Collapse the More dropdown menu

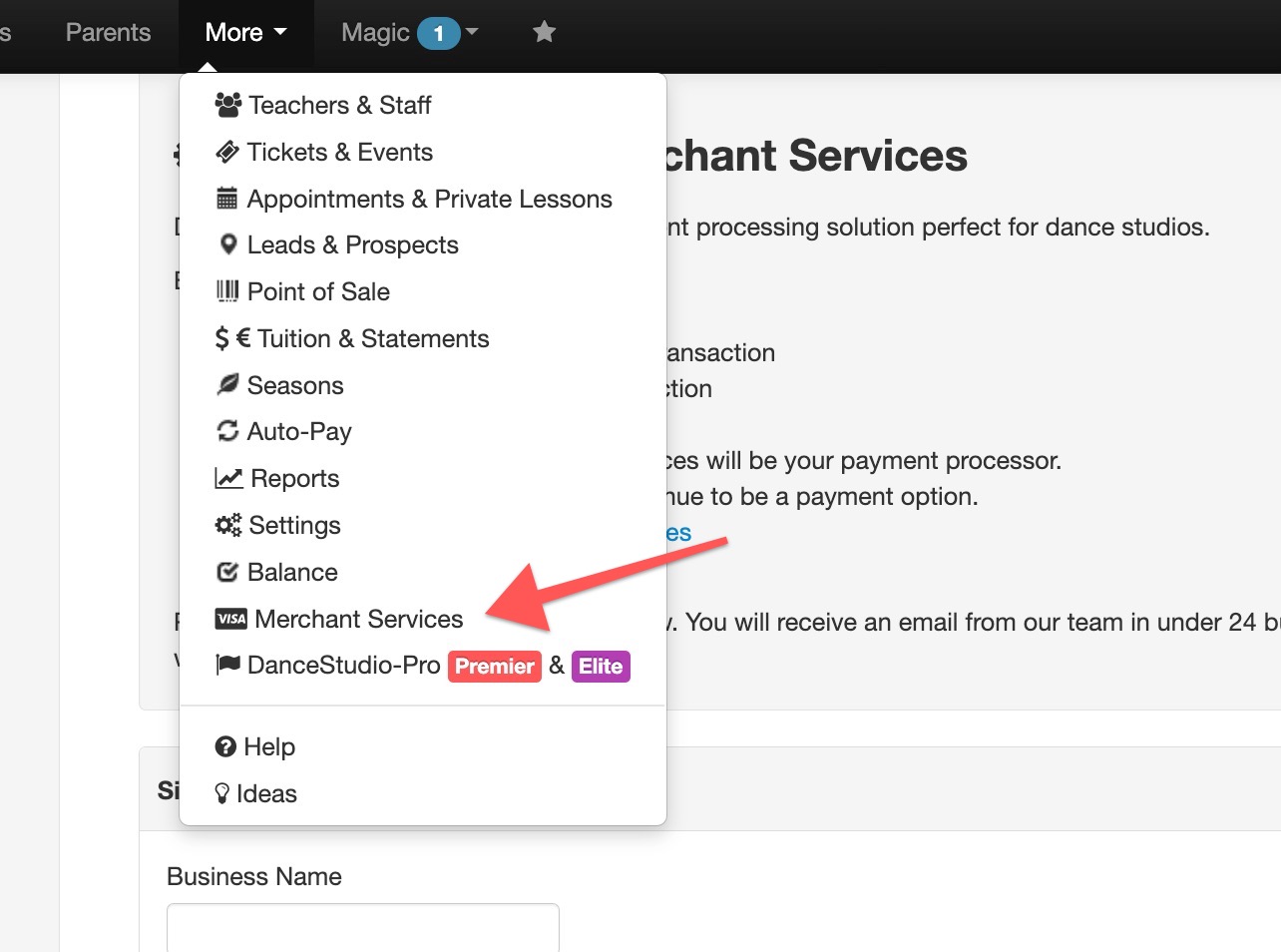[x=245, y=32]
